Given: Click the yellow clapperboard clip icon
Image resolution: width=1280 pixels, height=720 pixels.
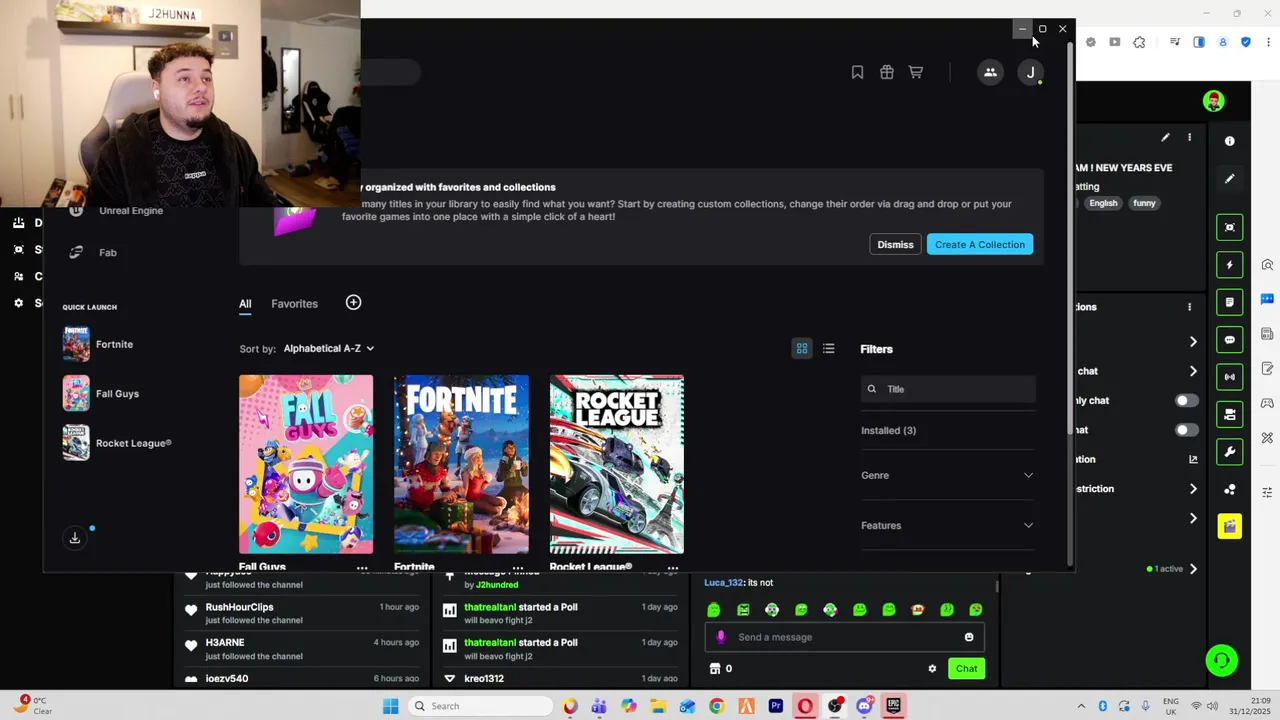Looking at the screenshot, I should [1230, 527].
